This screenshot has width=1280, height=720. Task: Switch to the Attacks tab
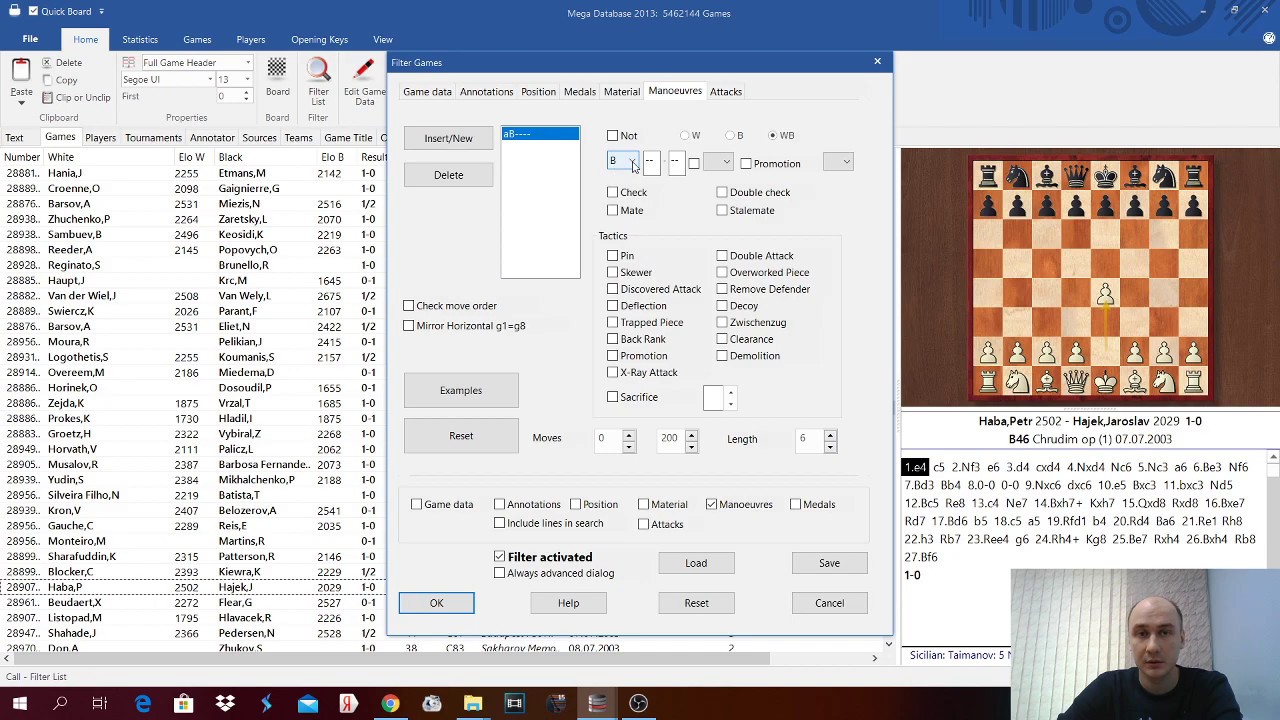(x=726, y=92)
